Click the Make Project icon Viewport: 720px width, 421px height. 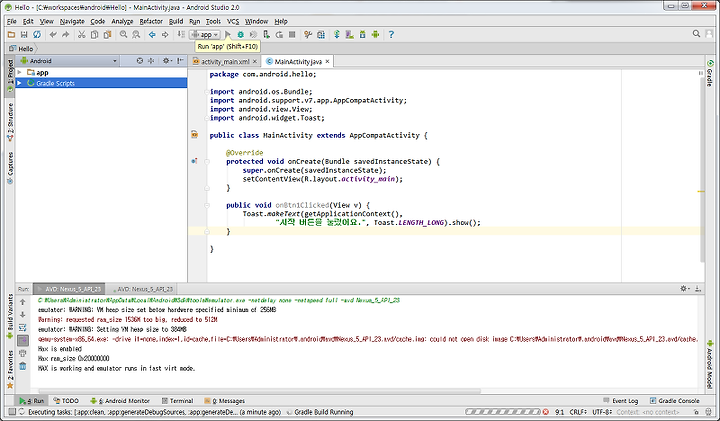(181, 34)
